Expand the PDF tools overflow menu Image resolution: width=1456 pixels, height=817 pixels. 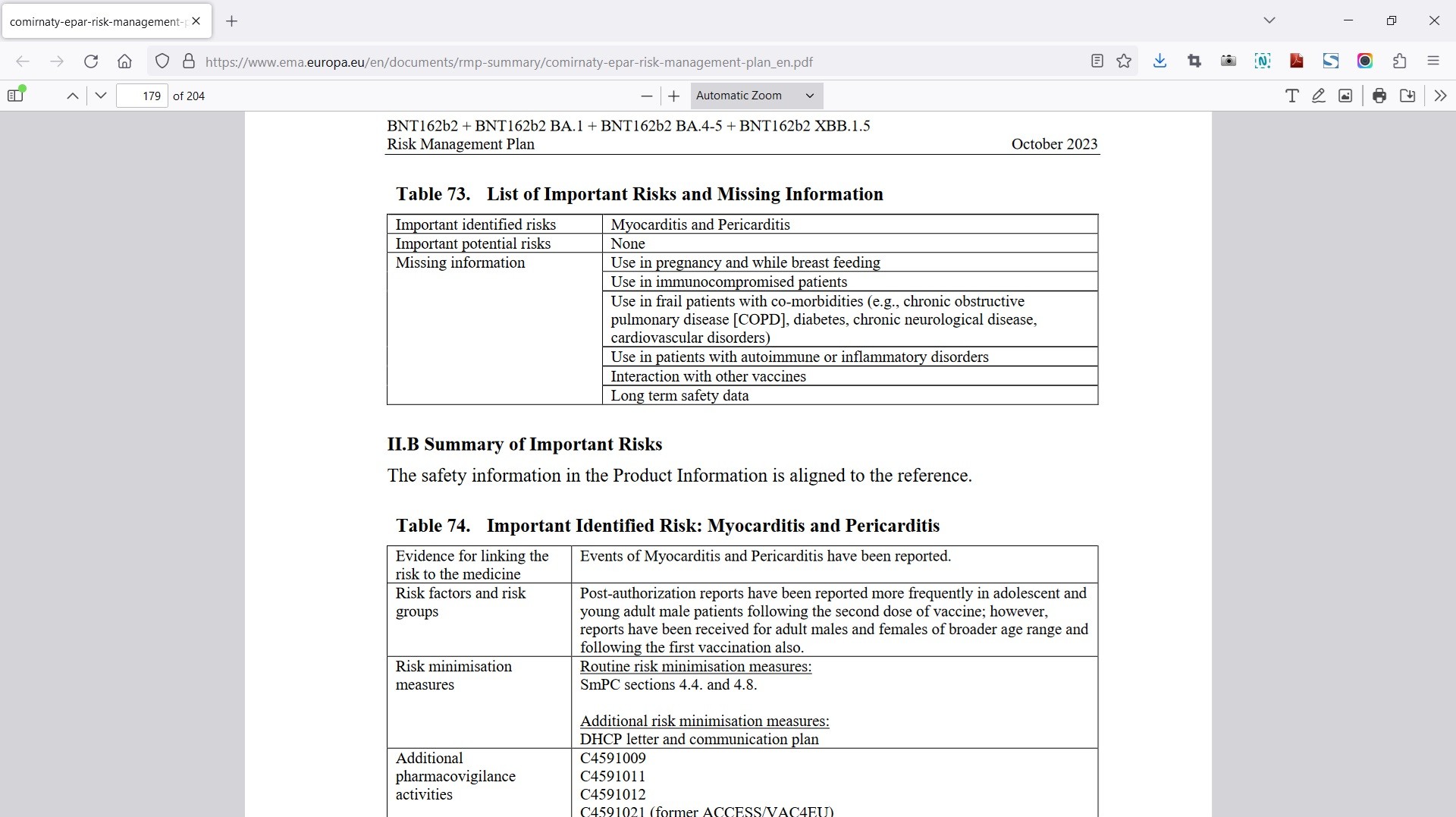[x=1440, y=96]
